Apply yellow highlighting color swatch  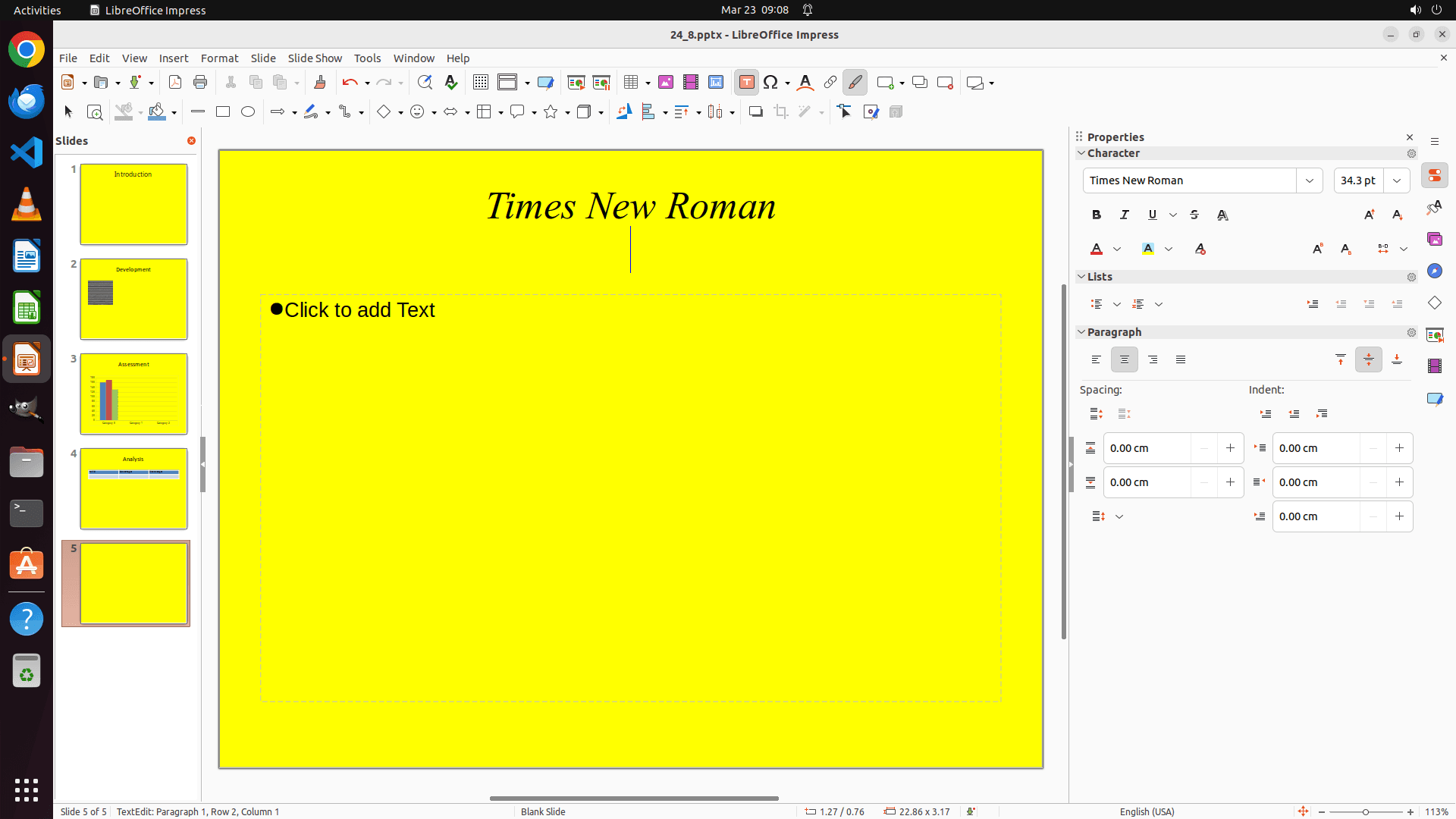1148,249
